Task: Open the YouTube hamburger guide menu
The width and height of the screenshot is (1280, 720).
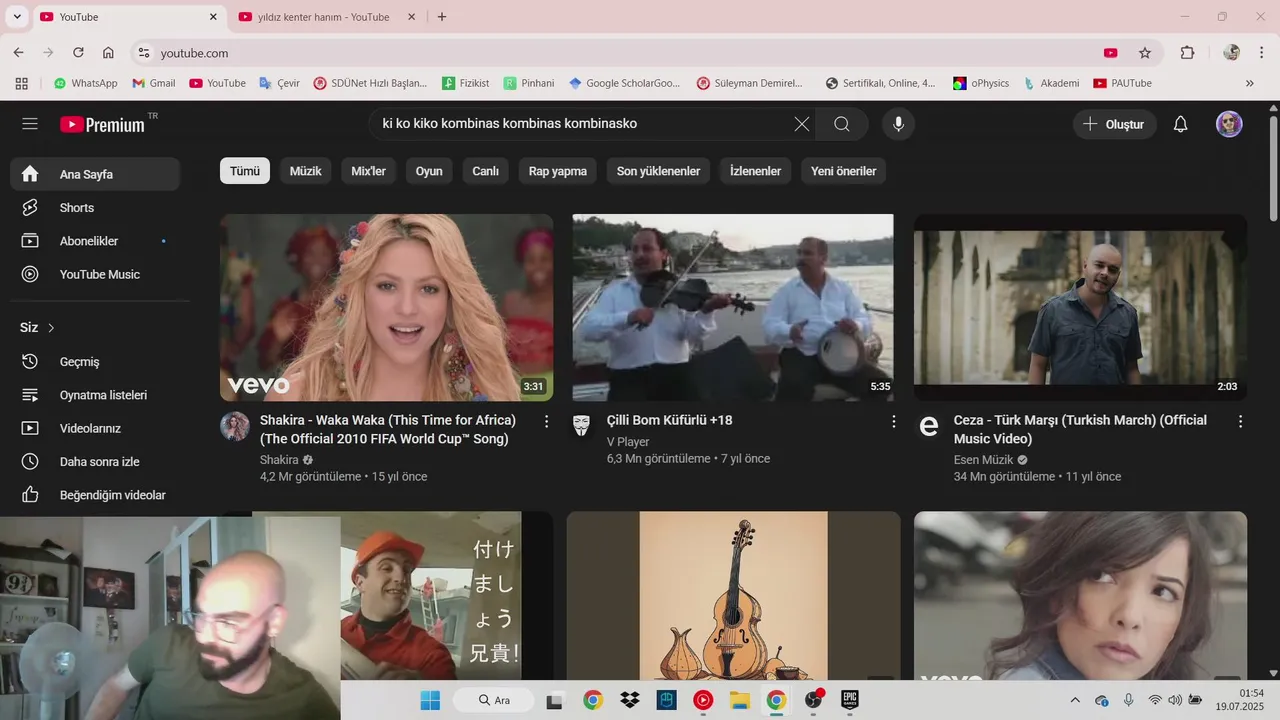Action: coord(30,124)
